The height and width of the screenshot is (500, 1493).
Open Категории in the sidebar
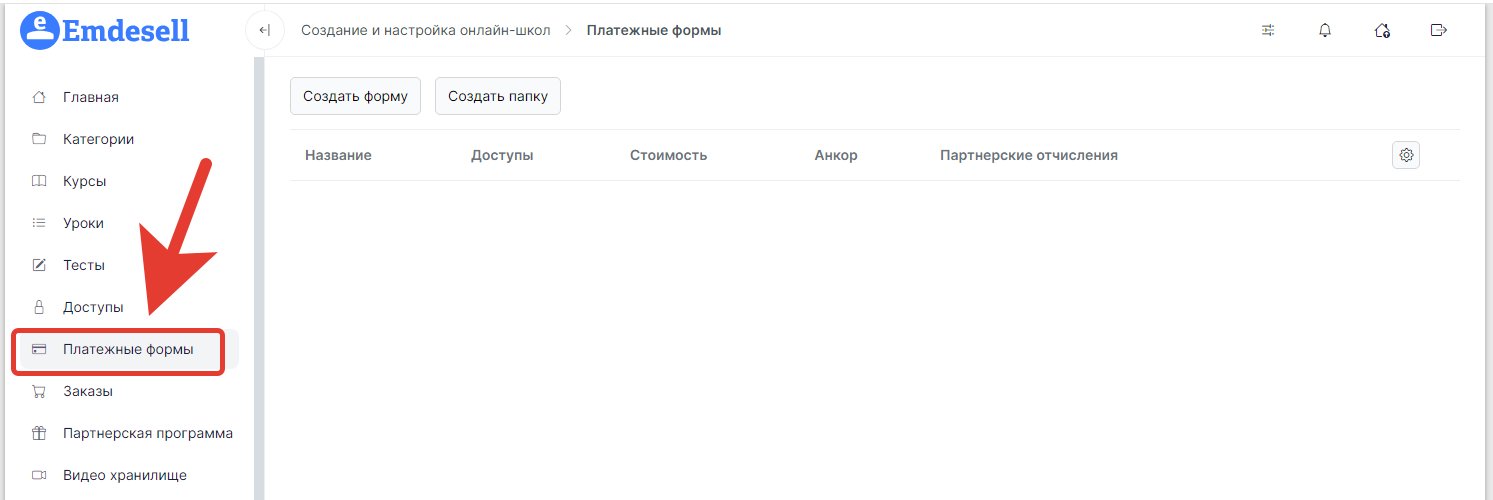(x=98, y=139)
